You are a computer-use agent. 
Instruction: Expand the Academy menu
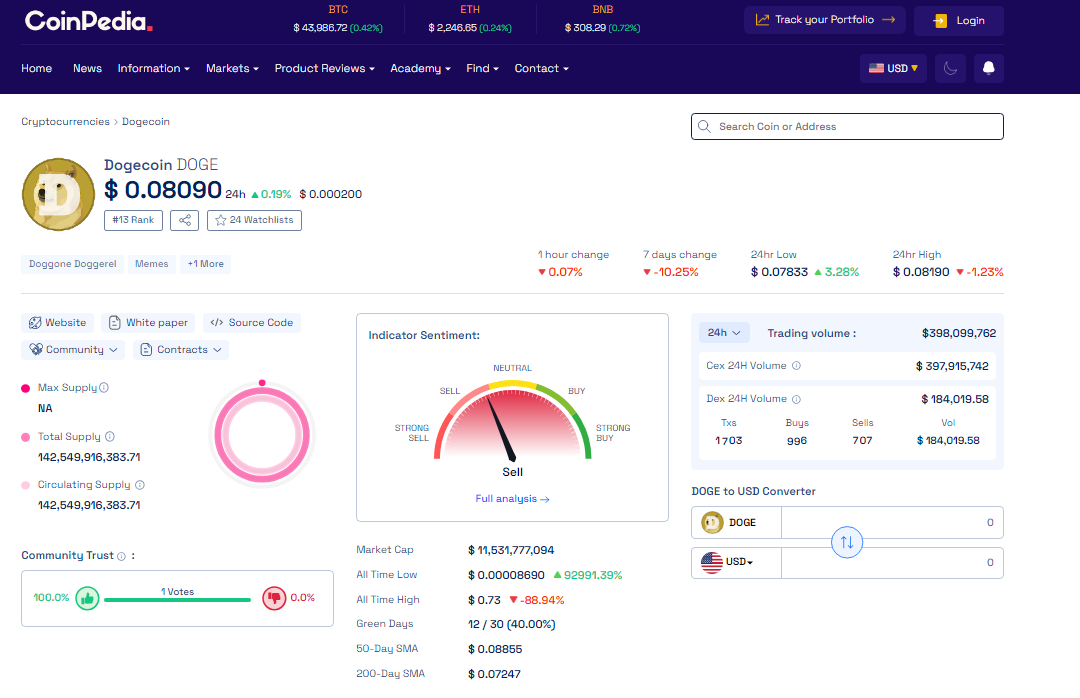(420, 68)
